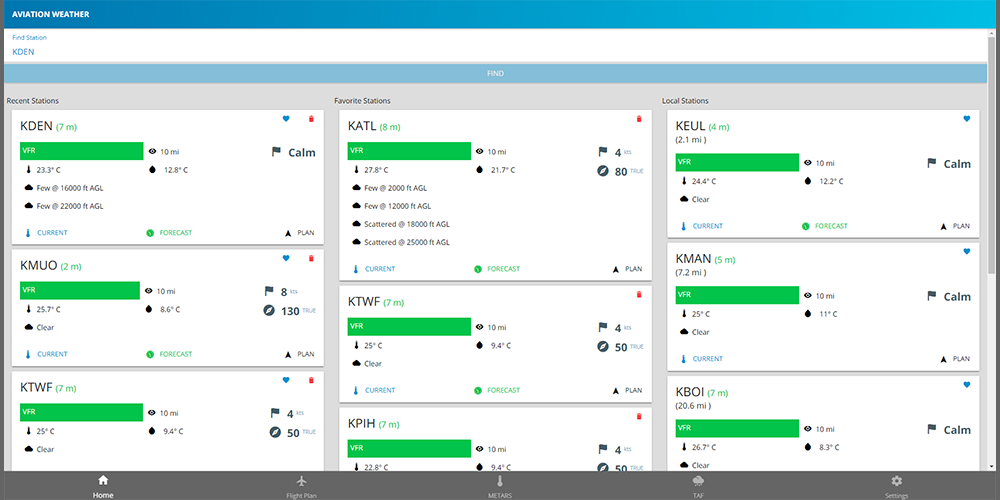Screen dimensions: 1000x500
Task: Favorite the KBOI local station
Action: point(966,385)
